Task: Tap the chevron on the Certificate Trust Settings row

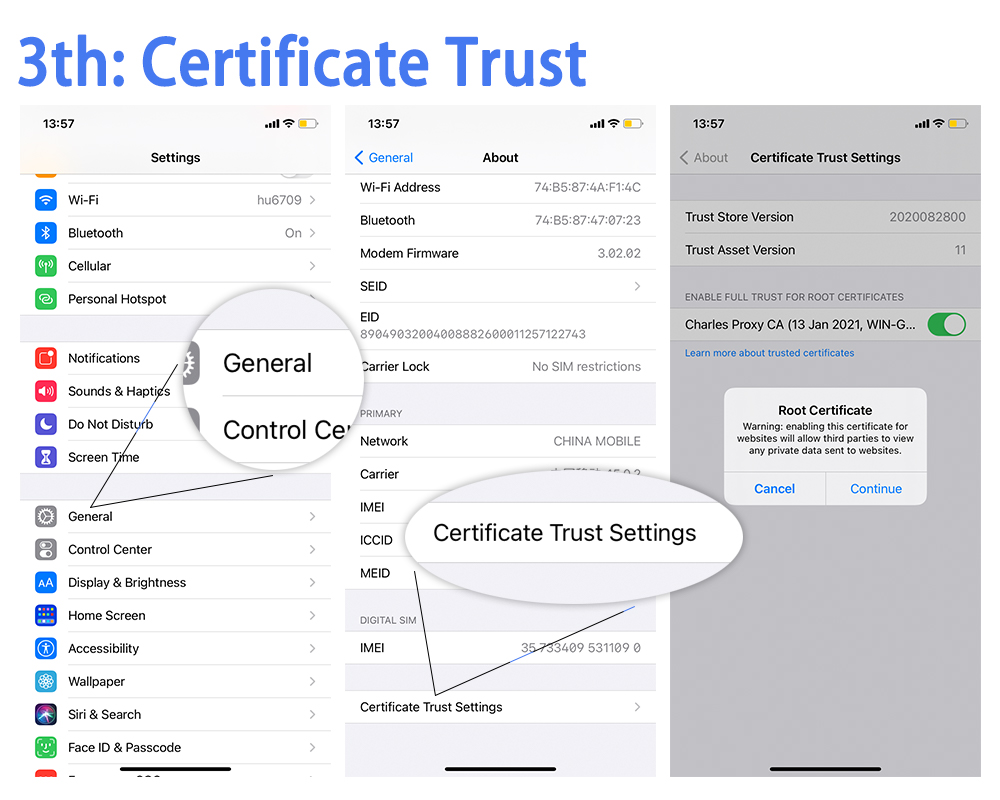Action: click(x=637, y=707)
